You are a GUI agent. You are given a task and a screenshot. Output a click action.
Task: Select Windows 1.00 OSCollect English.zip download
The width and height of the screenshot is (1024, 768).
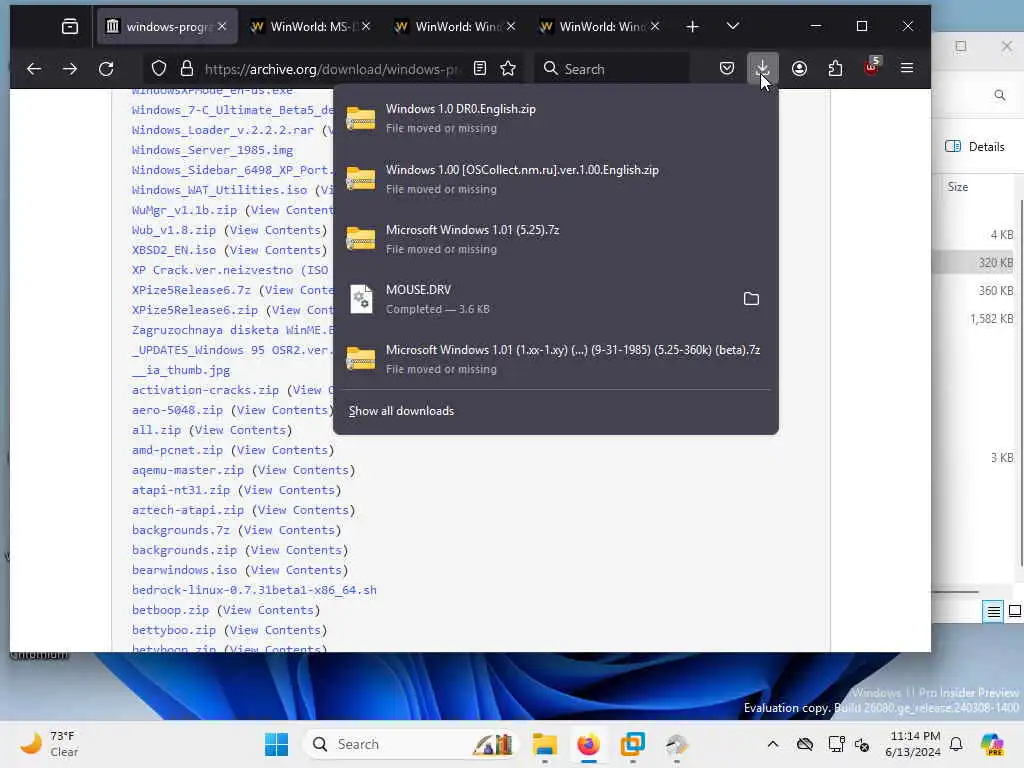555,179
